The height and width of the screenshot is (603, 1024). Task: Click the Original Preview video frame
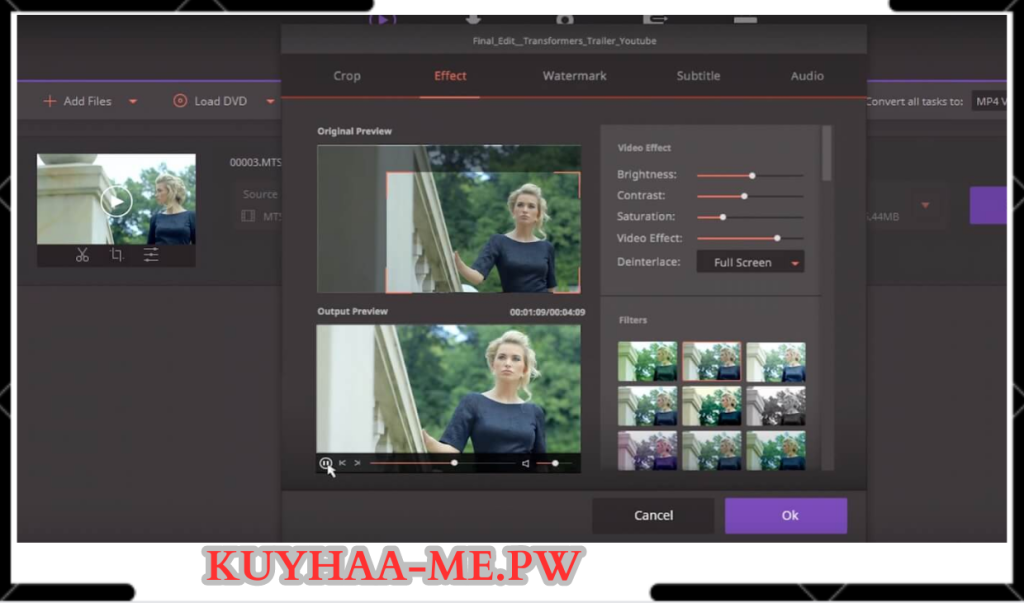[x=449, y=219]
